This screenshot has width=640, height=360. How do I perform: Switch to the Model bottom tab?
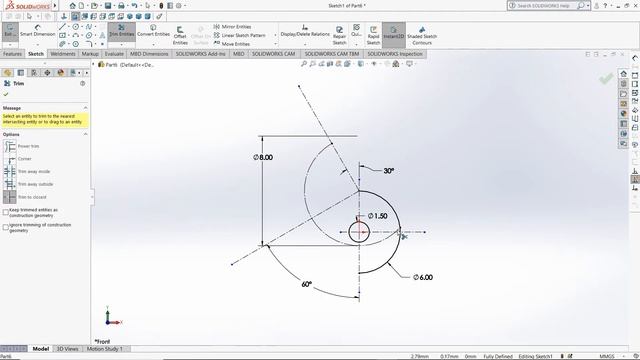click(40, 349)
